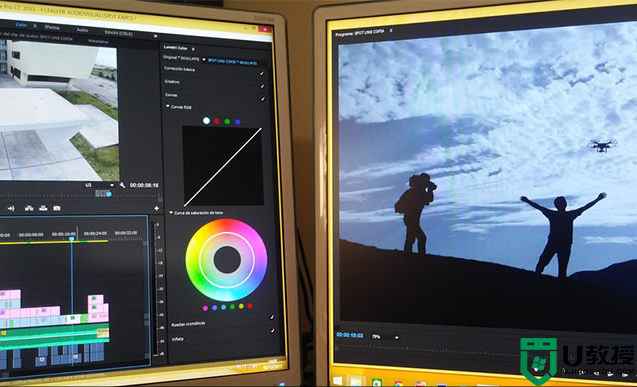Open Windows Start on the right monitor taskbar
The width and height of the screenshot is (637, 387).
(x=337, y=381)
